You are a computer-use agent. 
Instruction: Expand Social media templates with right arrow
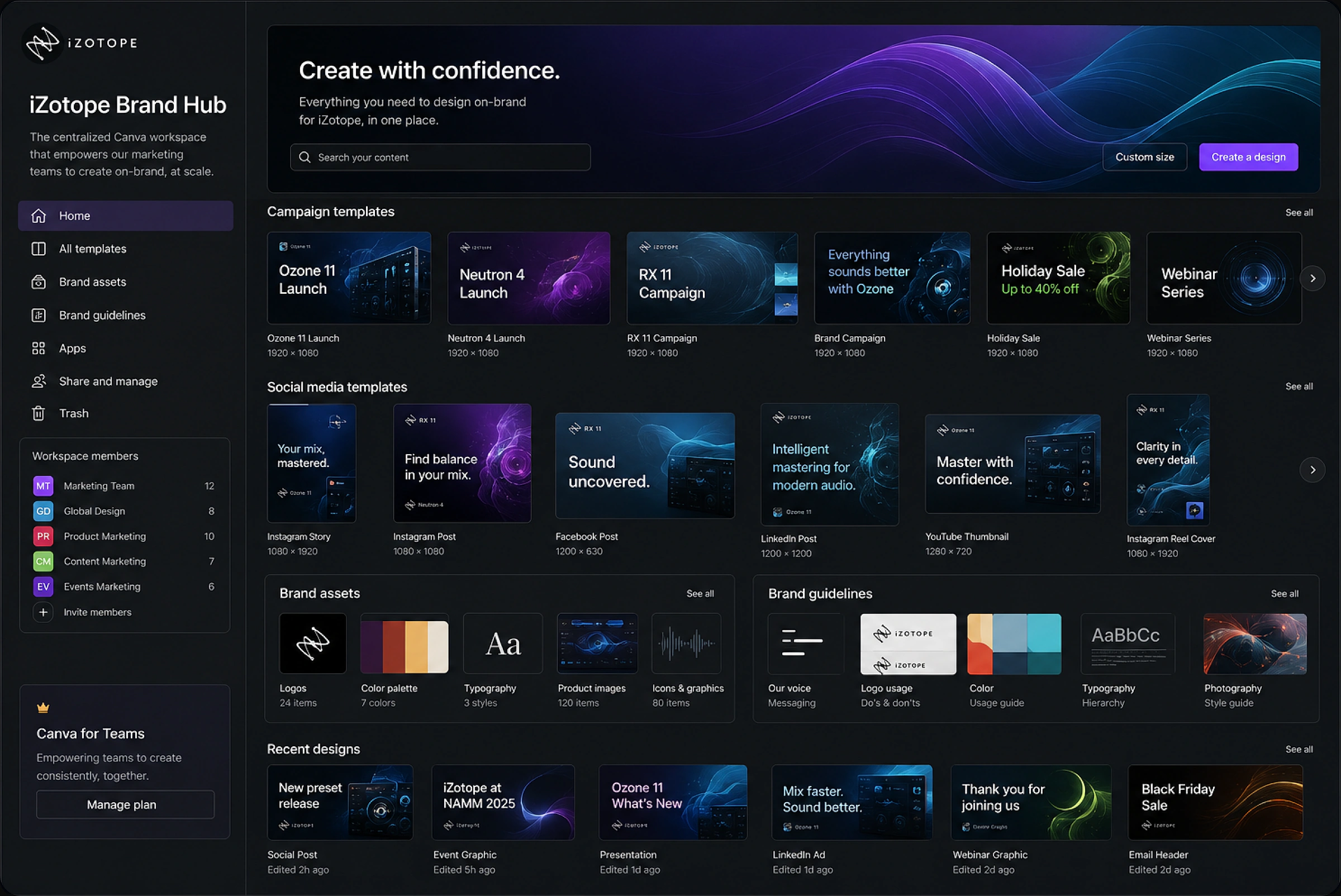pyautogui.click(x=1313, y=470)
